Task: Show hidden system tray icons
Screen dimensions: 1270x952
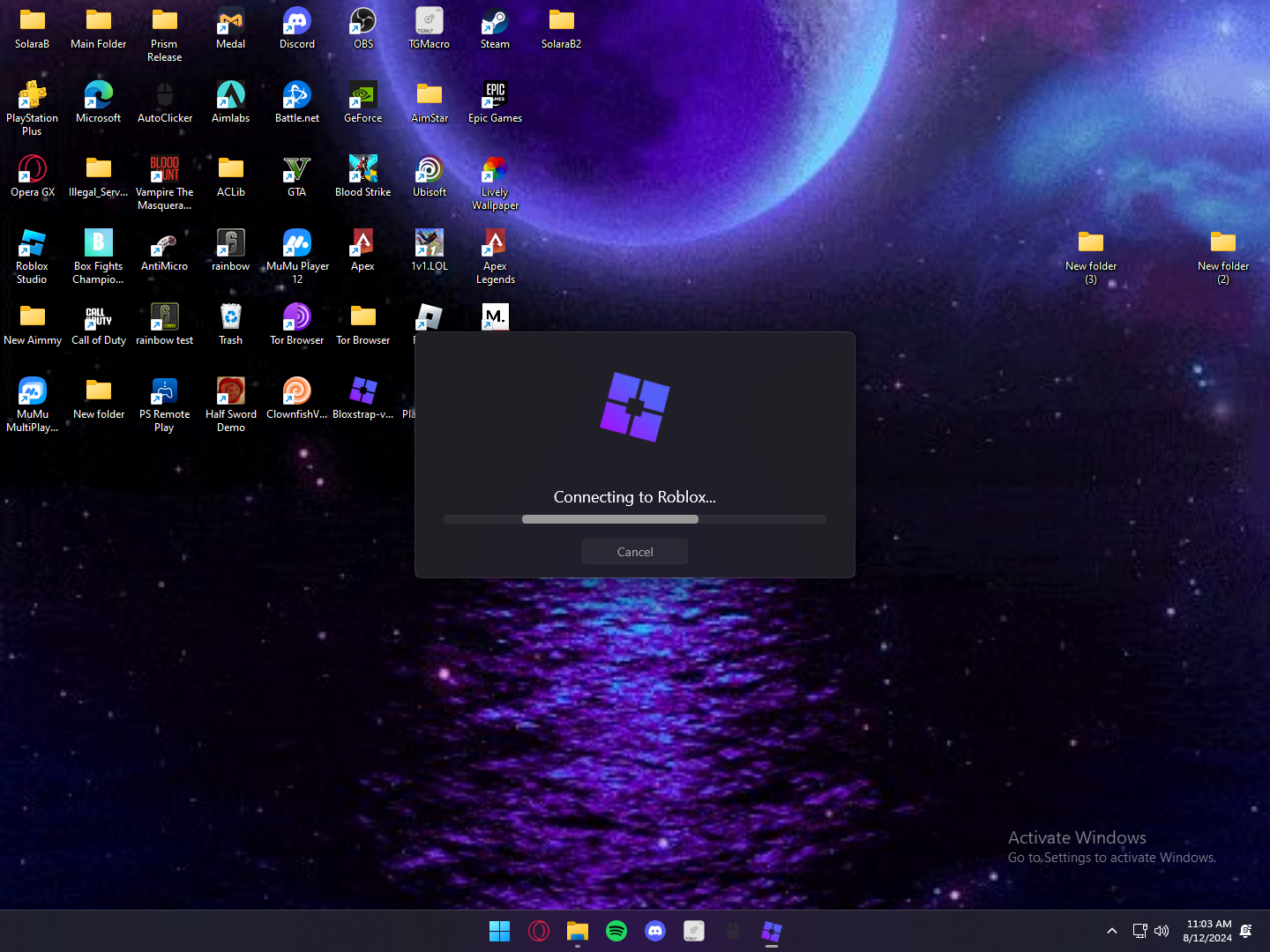Action: pyautogui.click(x=1112, y=931)
